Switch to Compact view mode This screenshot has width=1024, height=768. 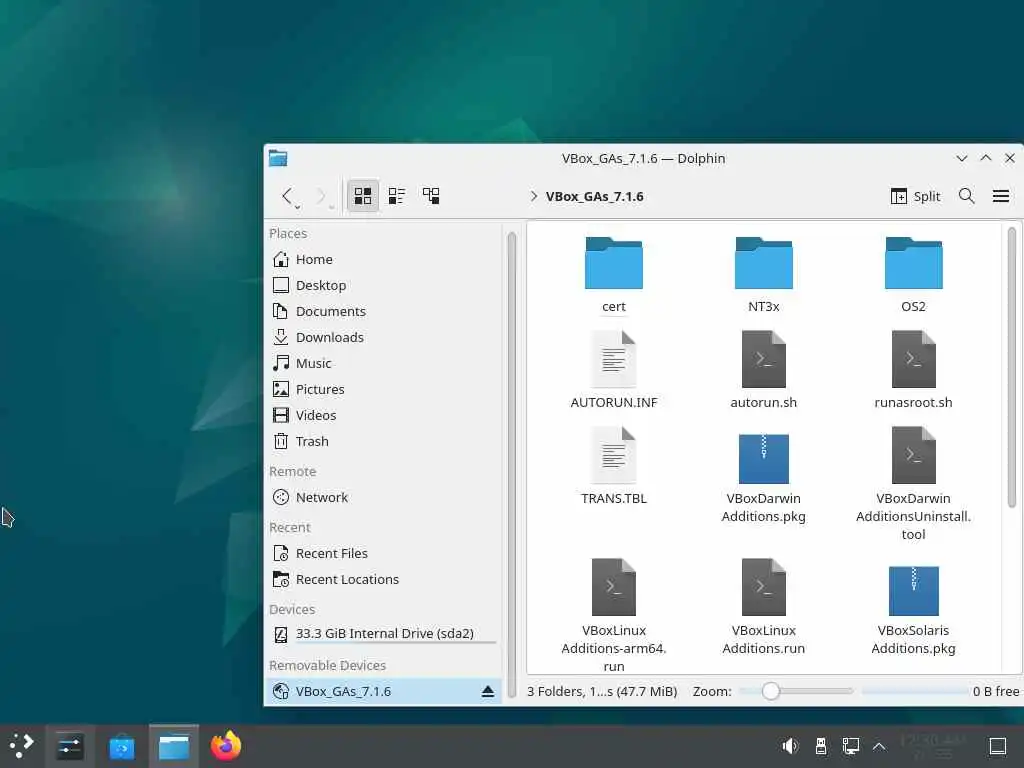tap(396, 196)
